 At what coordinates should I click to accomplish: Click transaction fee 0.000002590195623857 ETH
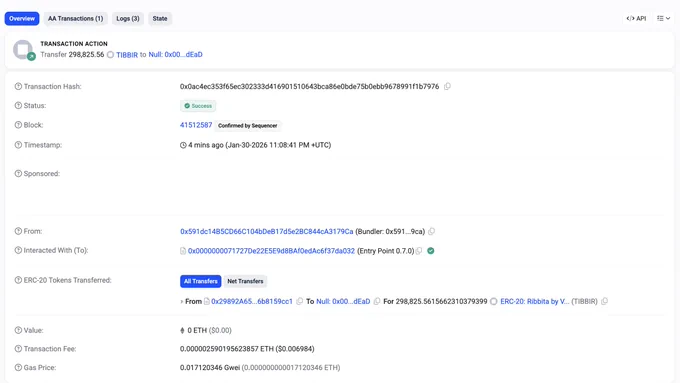tap(227, 349)
